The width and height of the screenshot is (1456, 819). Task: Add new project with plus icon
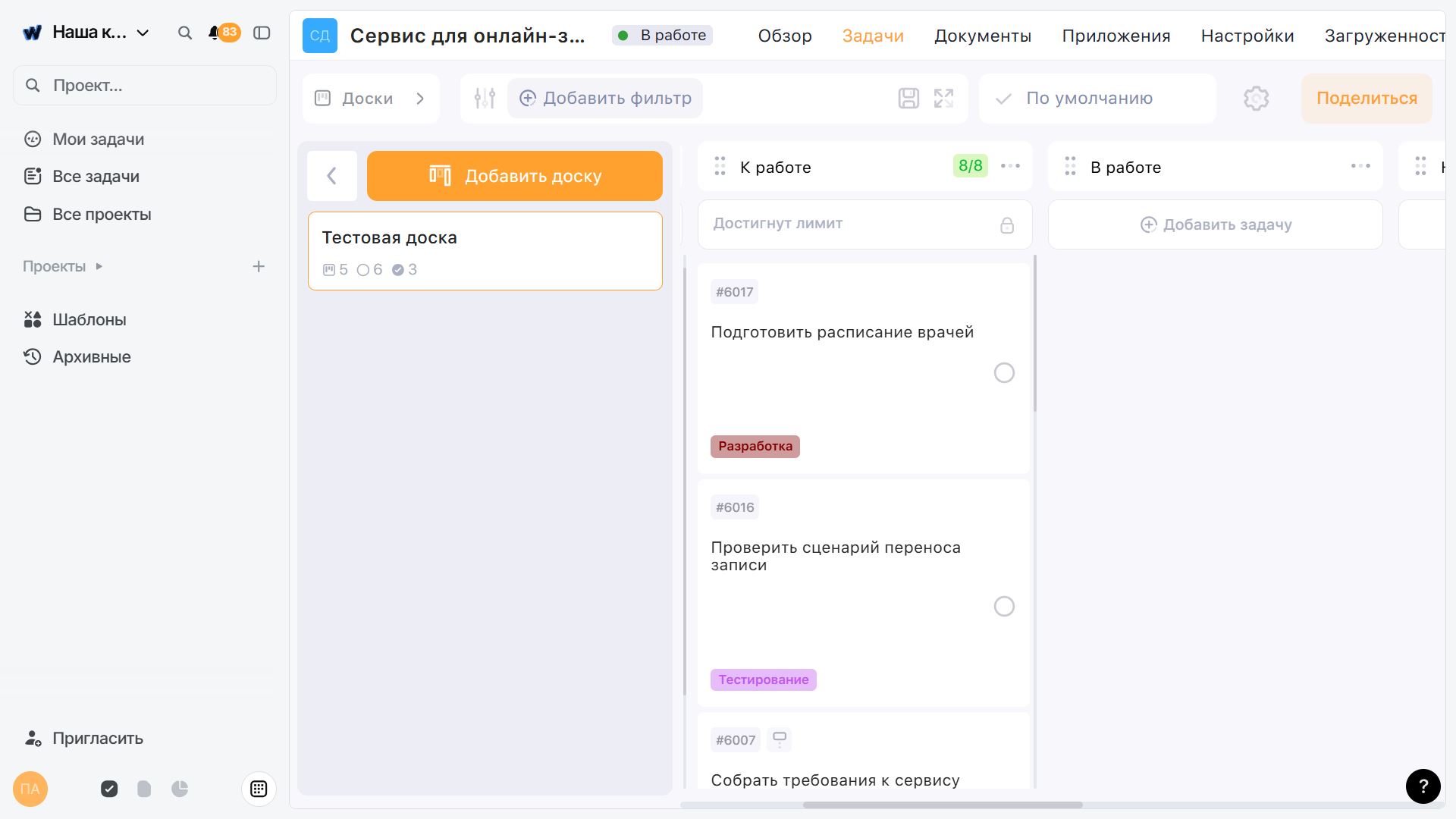[x=259, y=266]
